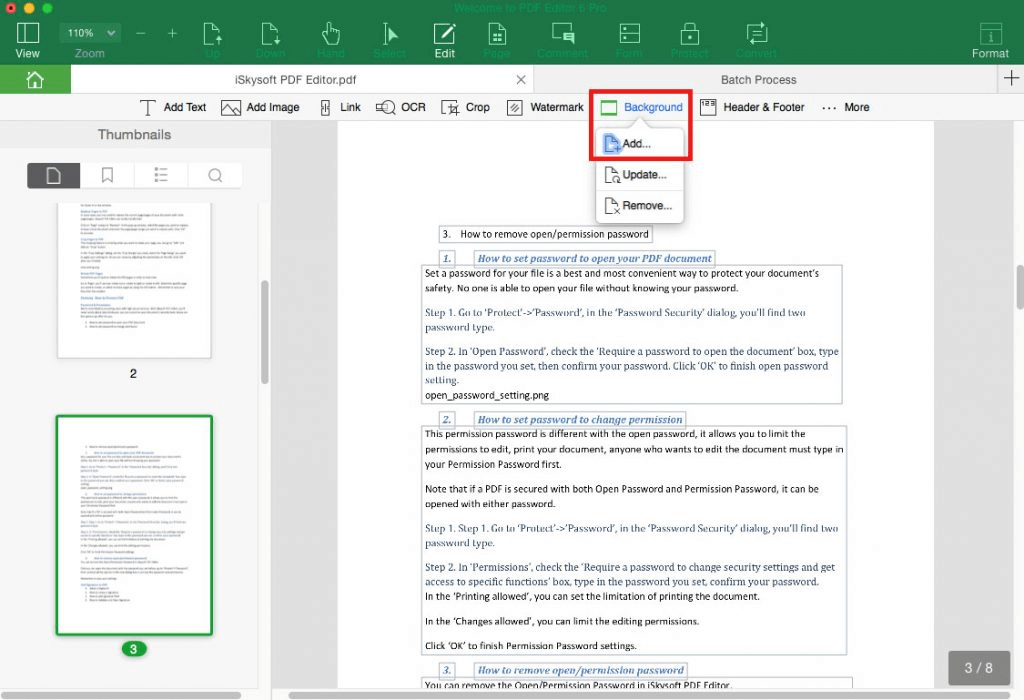Image resolution: width=1024 pixels, height=700 pixels.
Task: Select the Add Text tool
Action: 173,107
